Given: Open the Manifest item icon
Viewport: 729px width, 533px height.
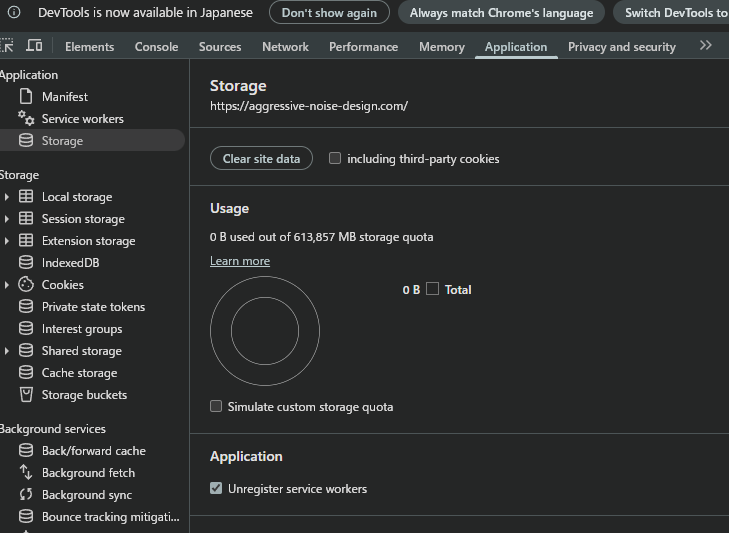Looking at the screenshot, I should (26, 97).
